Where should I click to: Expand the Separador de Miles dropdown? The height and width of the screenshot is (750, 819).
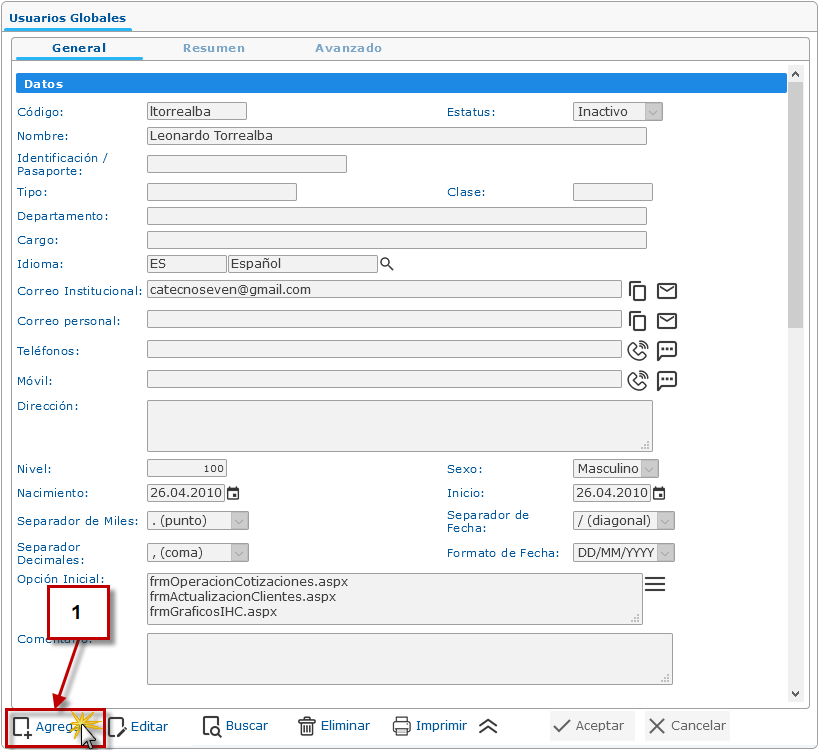(239, 521)
